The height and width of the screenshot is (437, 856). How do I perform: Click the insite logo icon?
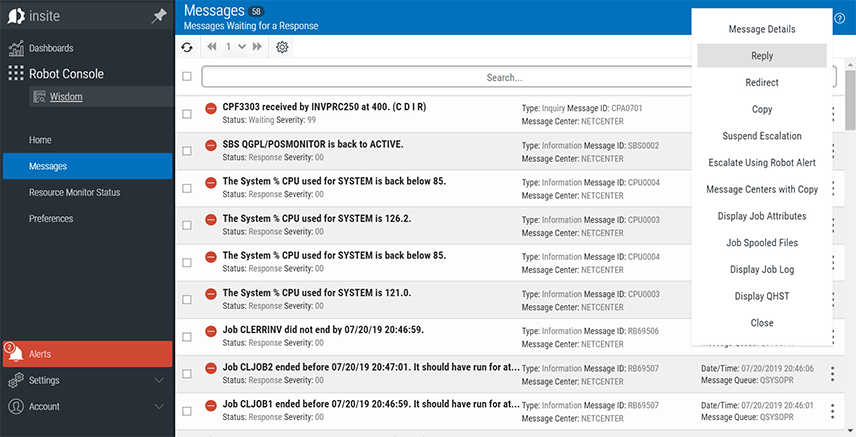tap(16, 16)
